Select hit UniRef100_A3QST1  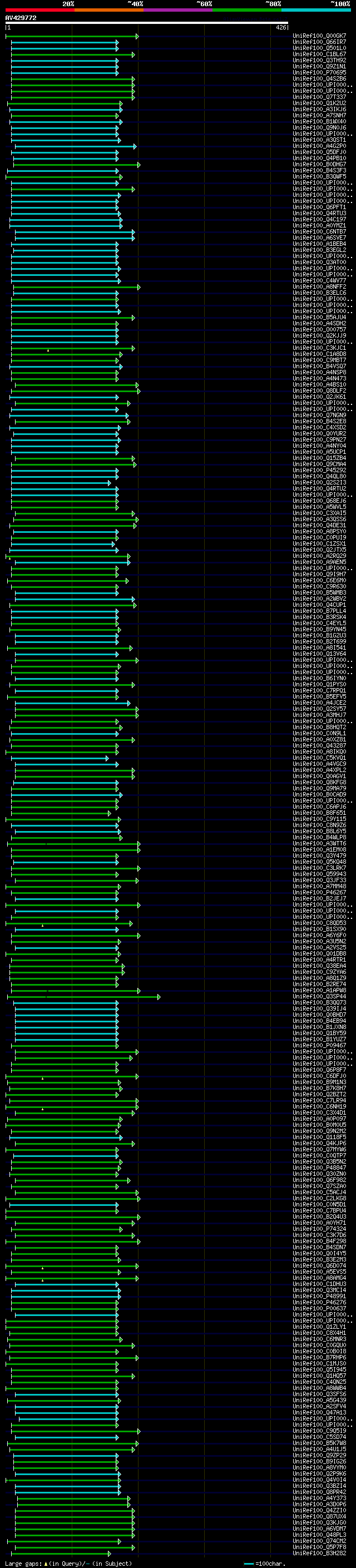click(319, 140)
